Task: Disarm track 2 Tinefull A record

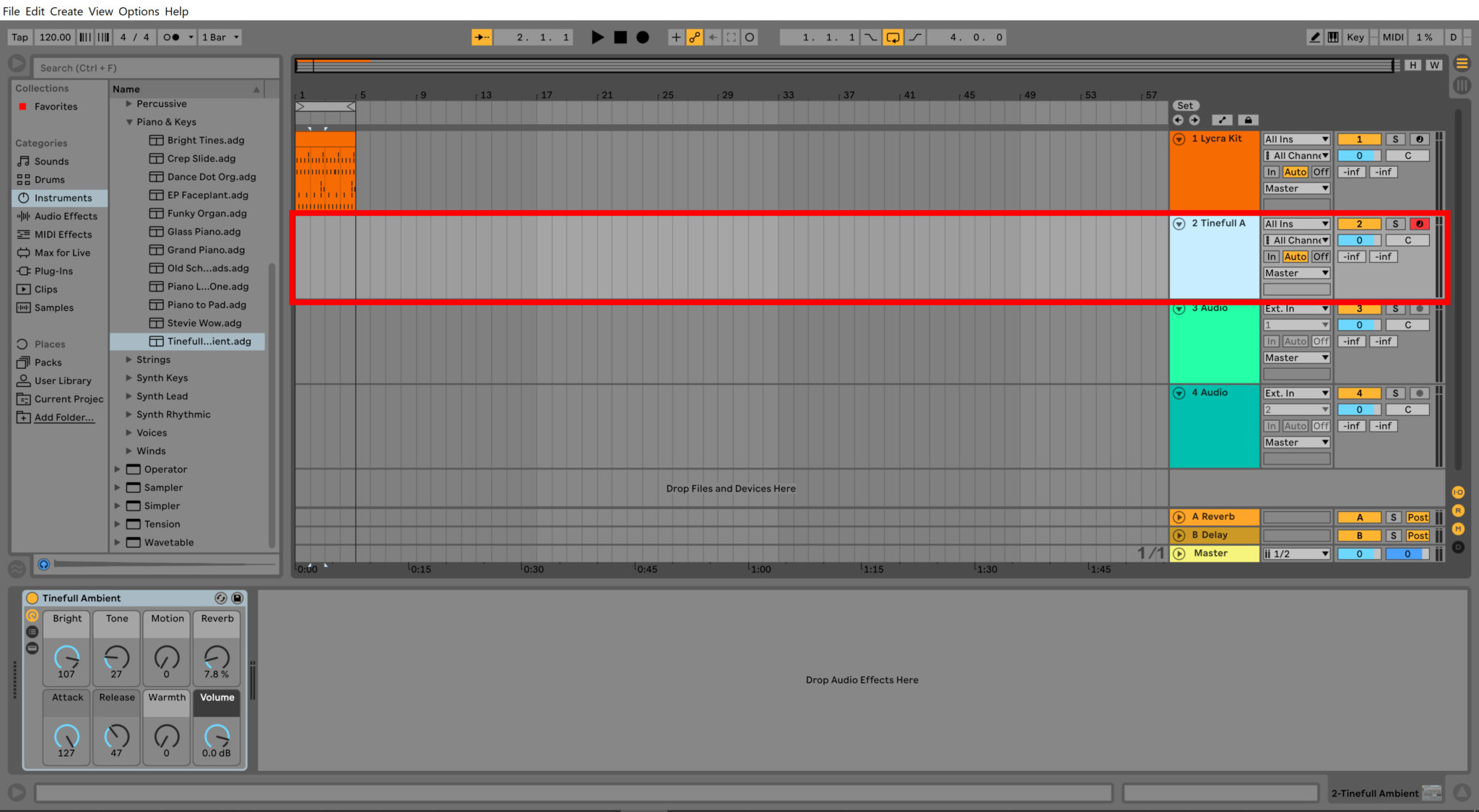Action: pyautogui.click(x=1419, y=224)
